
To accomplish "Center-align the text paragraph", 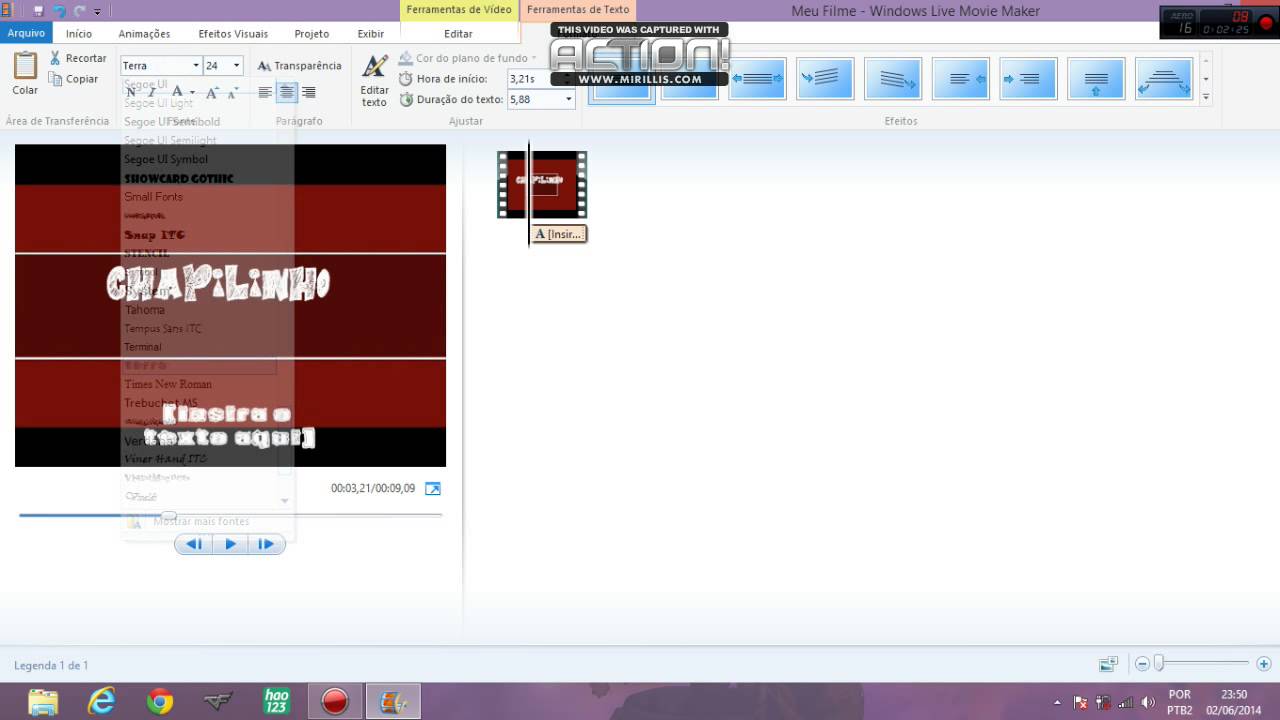I will (x=287, y=92).
